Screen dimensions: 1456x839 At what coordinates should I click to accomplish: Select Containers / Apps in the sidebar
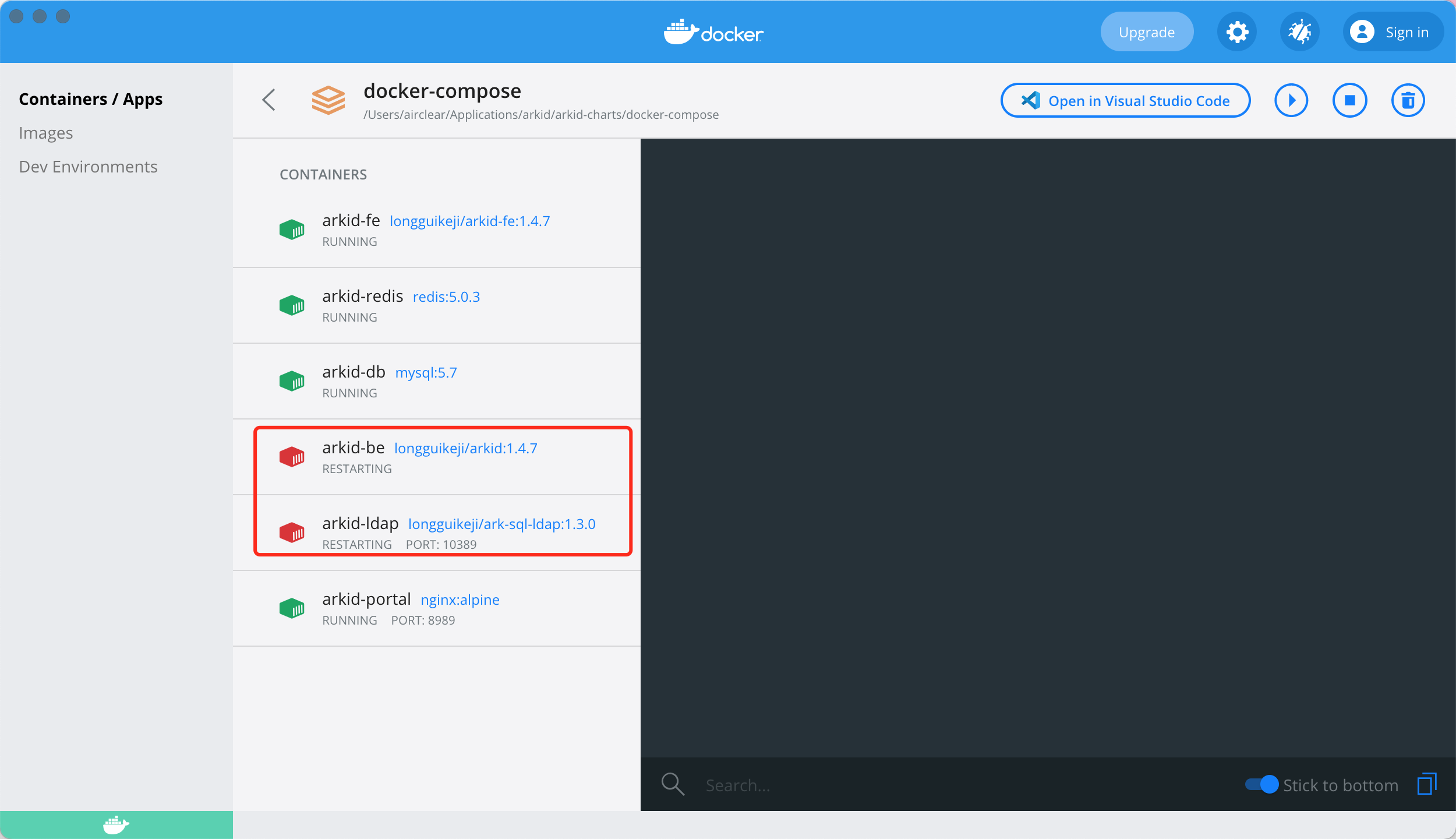91,98
